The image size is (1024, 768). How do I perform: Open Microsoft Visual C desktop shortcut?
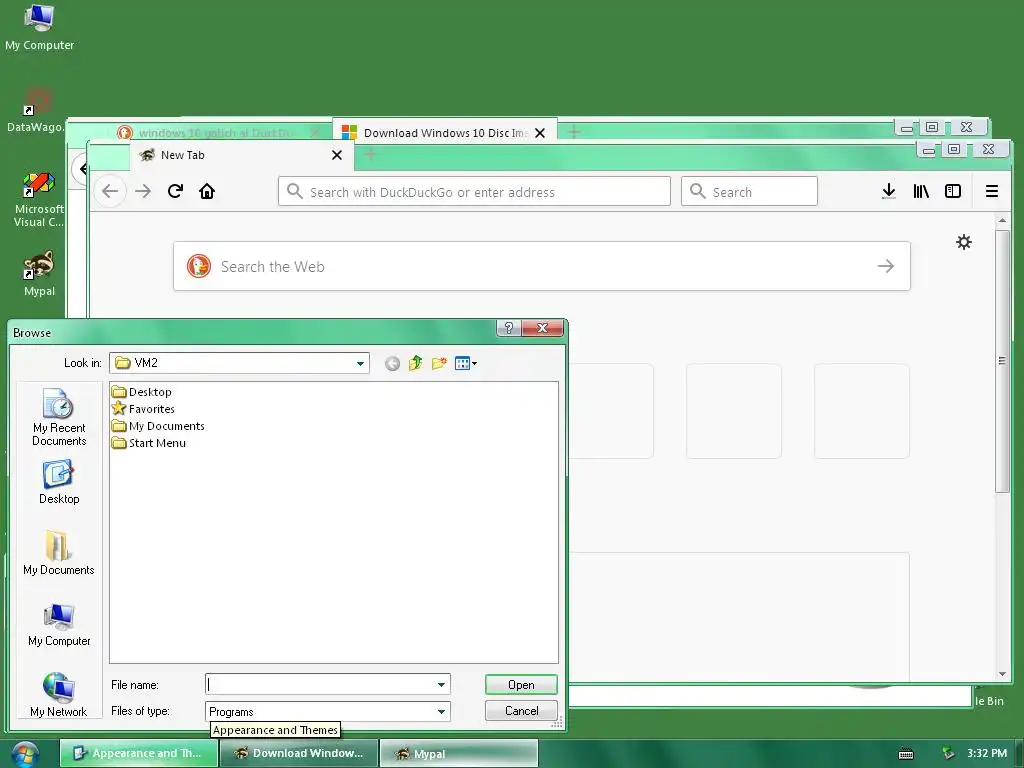(x=39, y=199)
